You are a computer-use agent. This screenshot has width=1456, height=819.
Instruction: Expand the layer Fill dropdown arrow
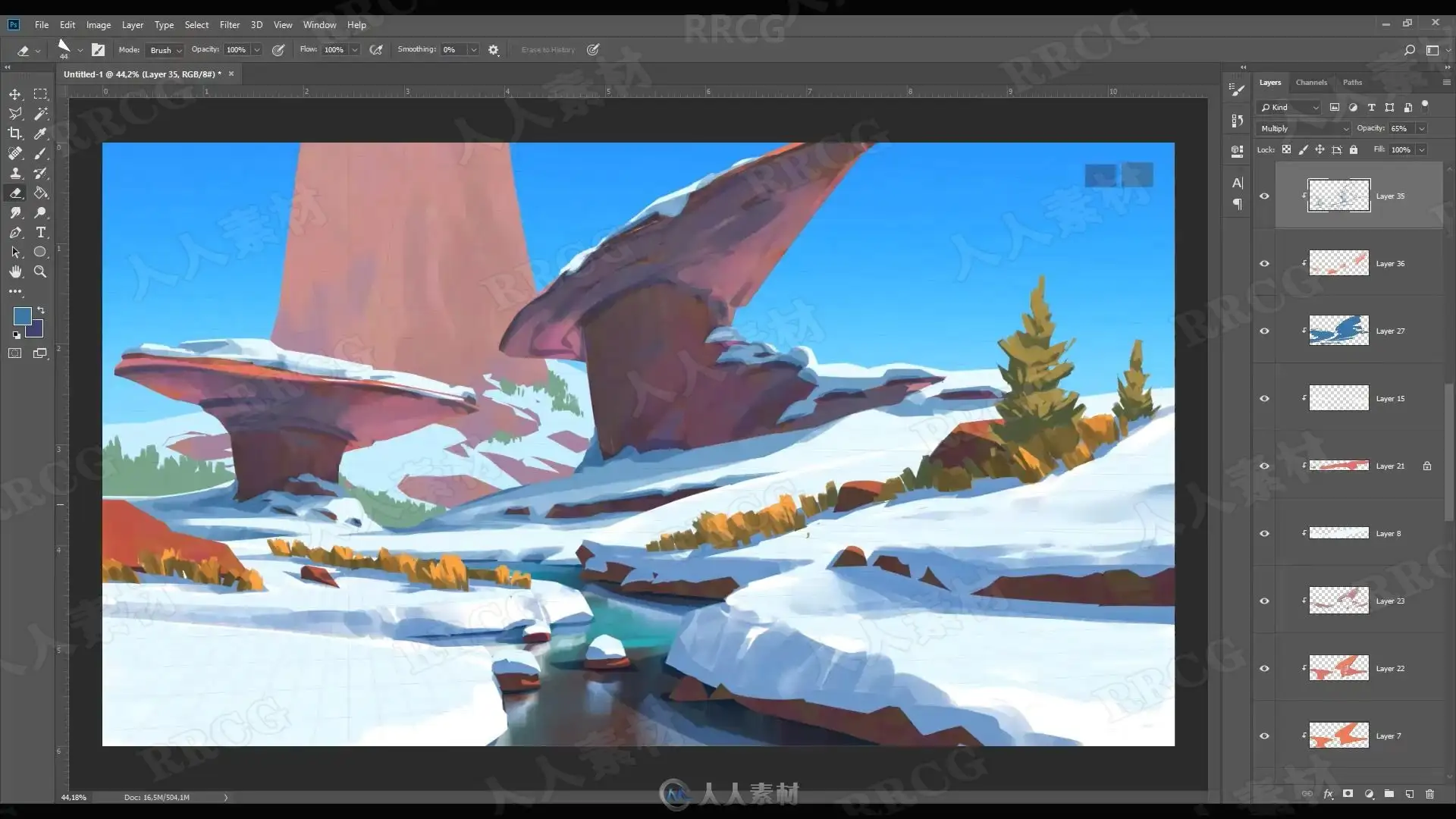tap(1422, 150)
